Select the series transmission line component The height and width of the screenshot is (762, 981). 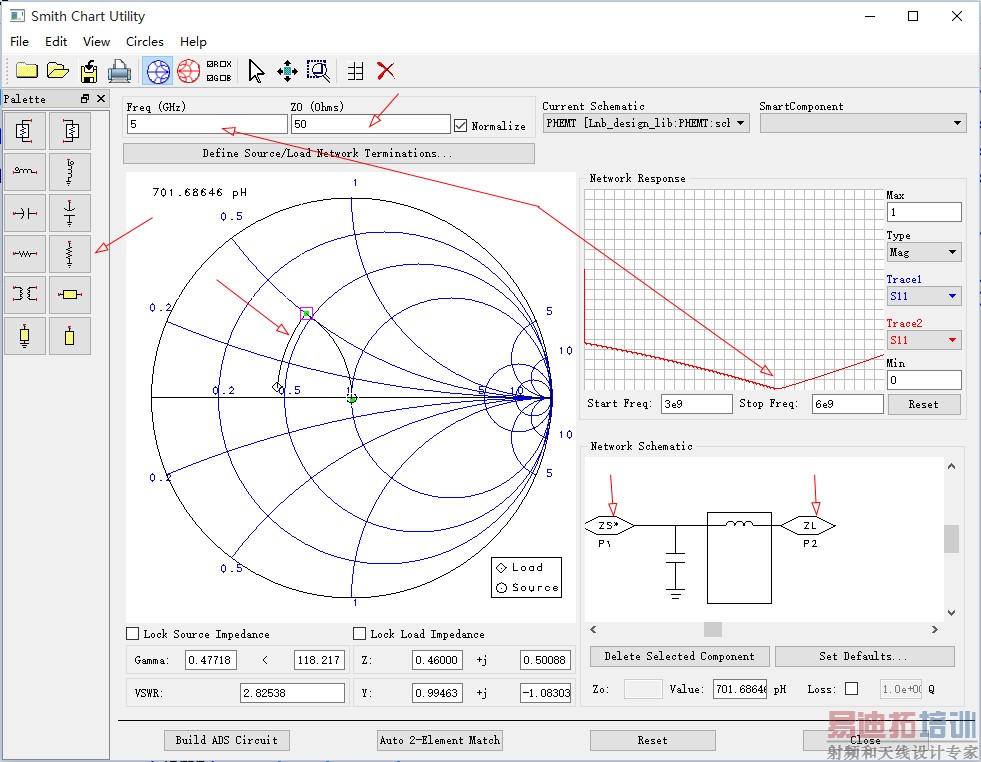coord(69,295)
